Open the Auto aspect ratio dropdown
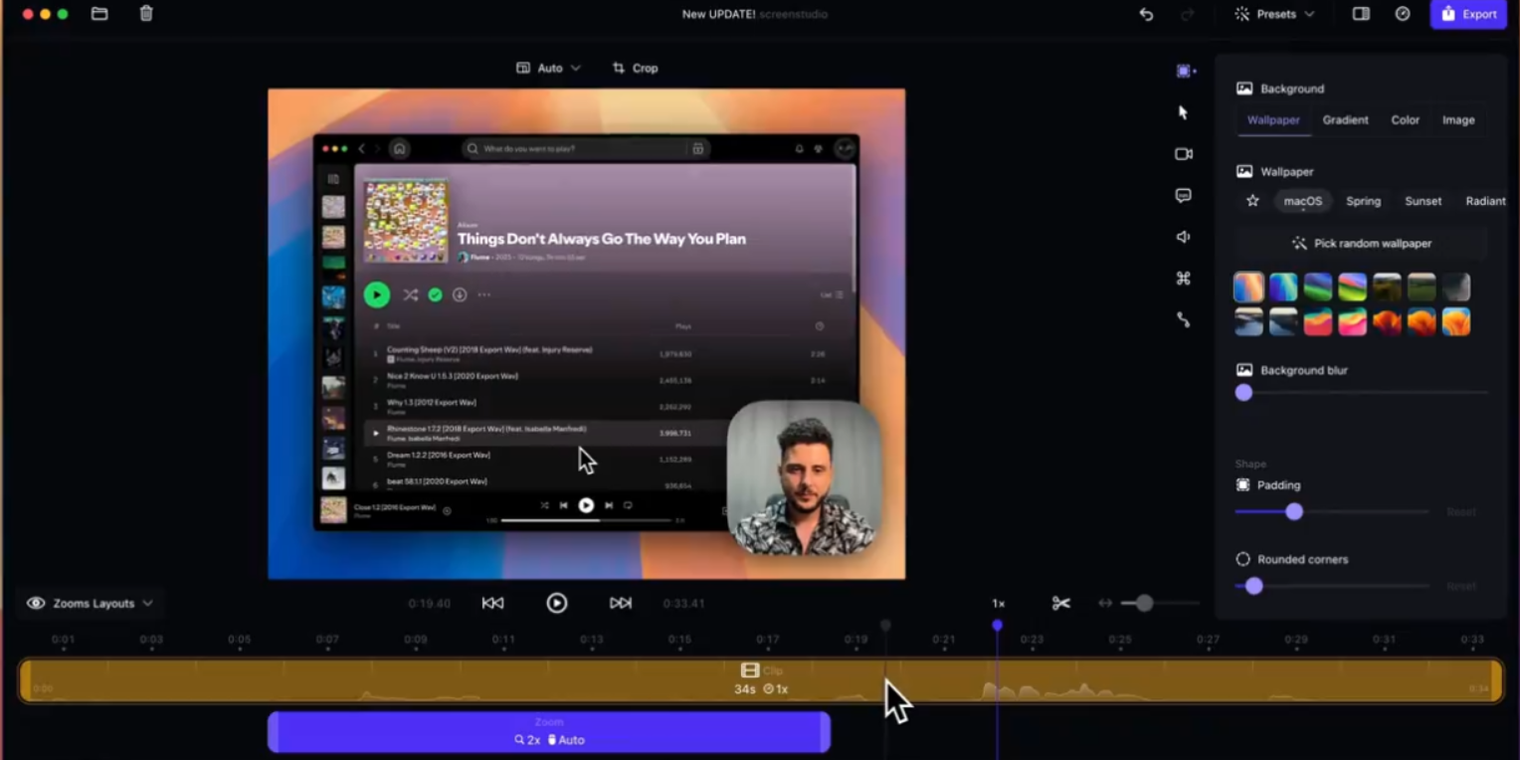 [548, 68]
